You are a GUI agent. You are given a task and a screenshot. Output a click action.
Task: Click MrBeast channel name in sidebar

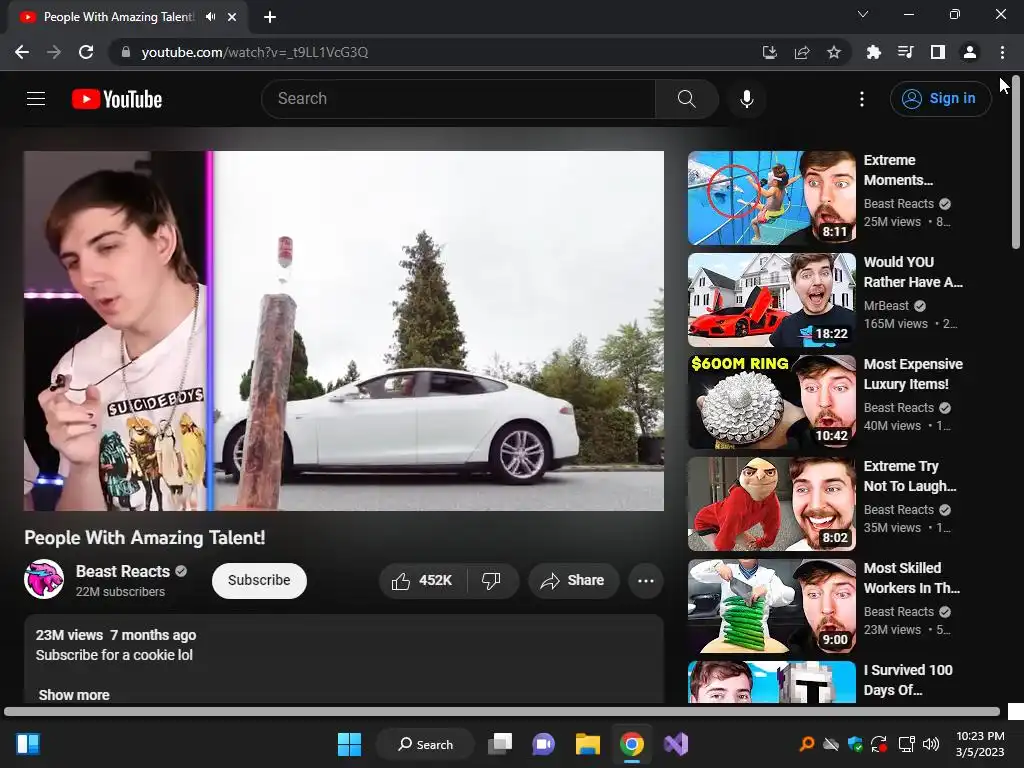tap(886, 306)
